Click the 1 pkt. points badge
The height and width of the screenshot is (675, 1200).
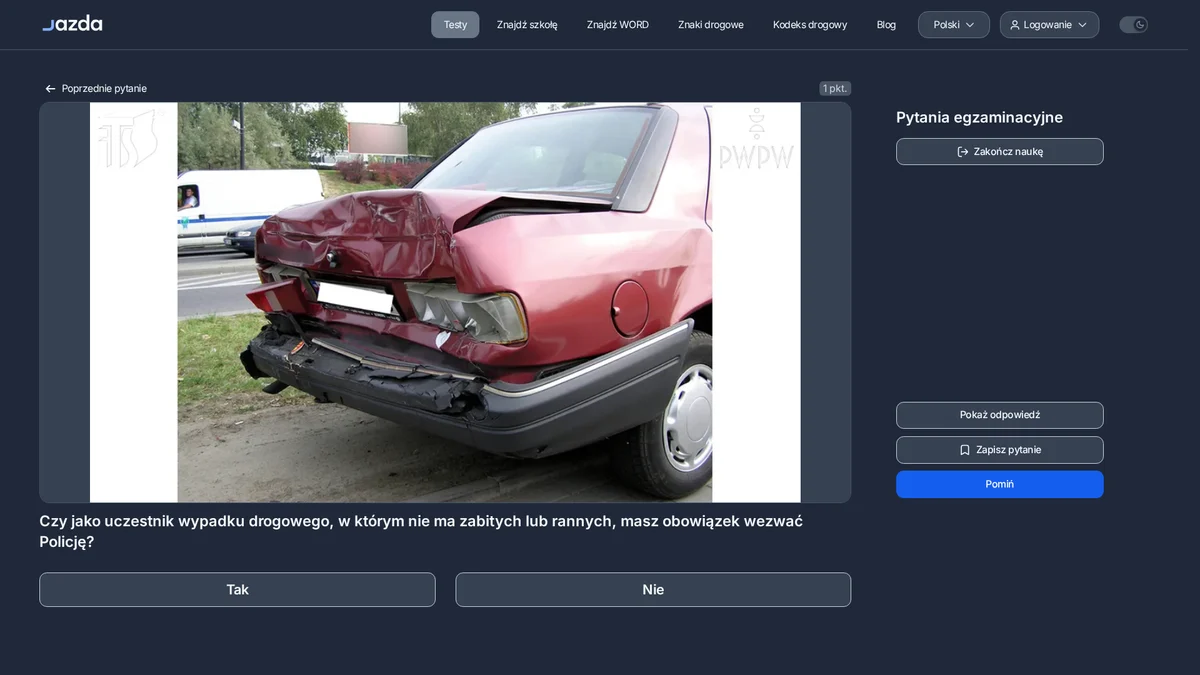tap(835, 89)
